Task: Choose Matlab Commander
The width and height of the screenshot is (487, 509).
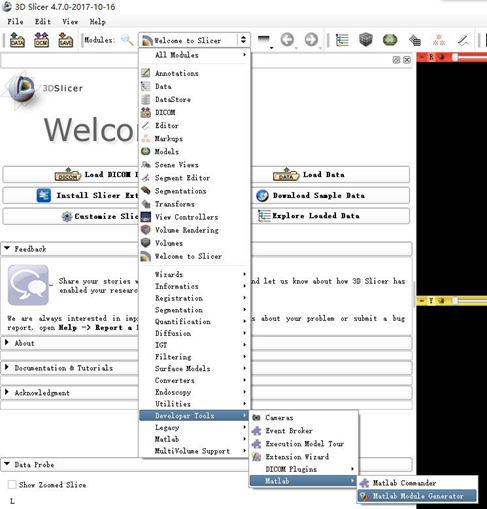Action: pos(417,483)
